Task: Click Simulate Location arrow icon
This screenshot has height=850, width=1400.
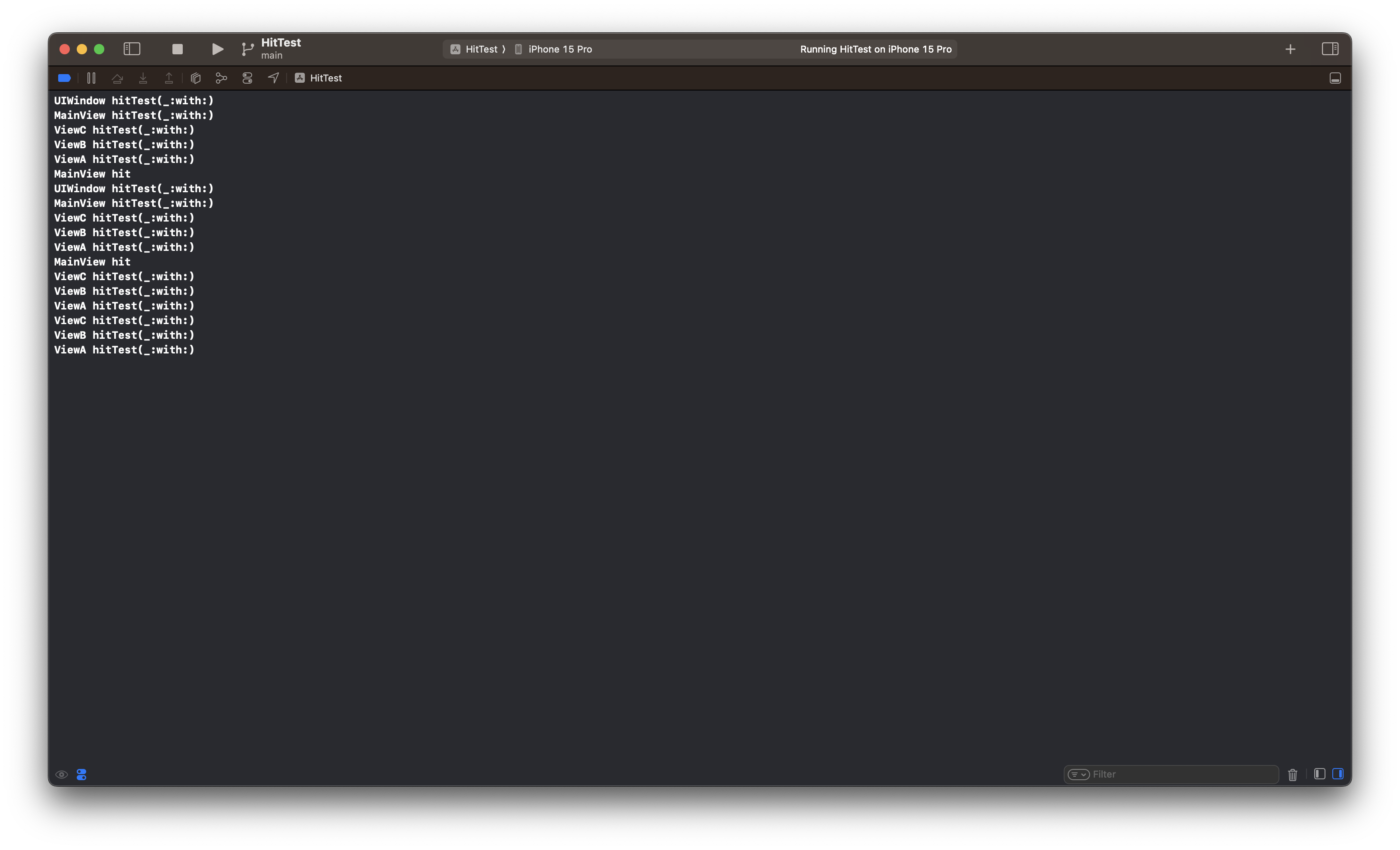Action: click(x=273, y=78)
